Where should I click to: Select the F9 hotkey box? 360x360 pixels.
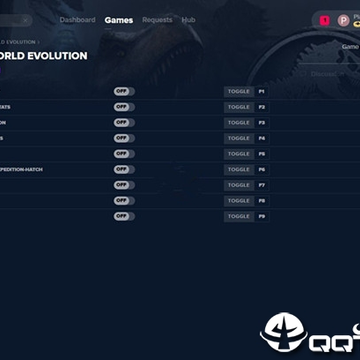[x=262, y=217]
